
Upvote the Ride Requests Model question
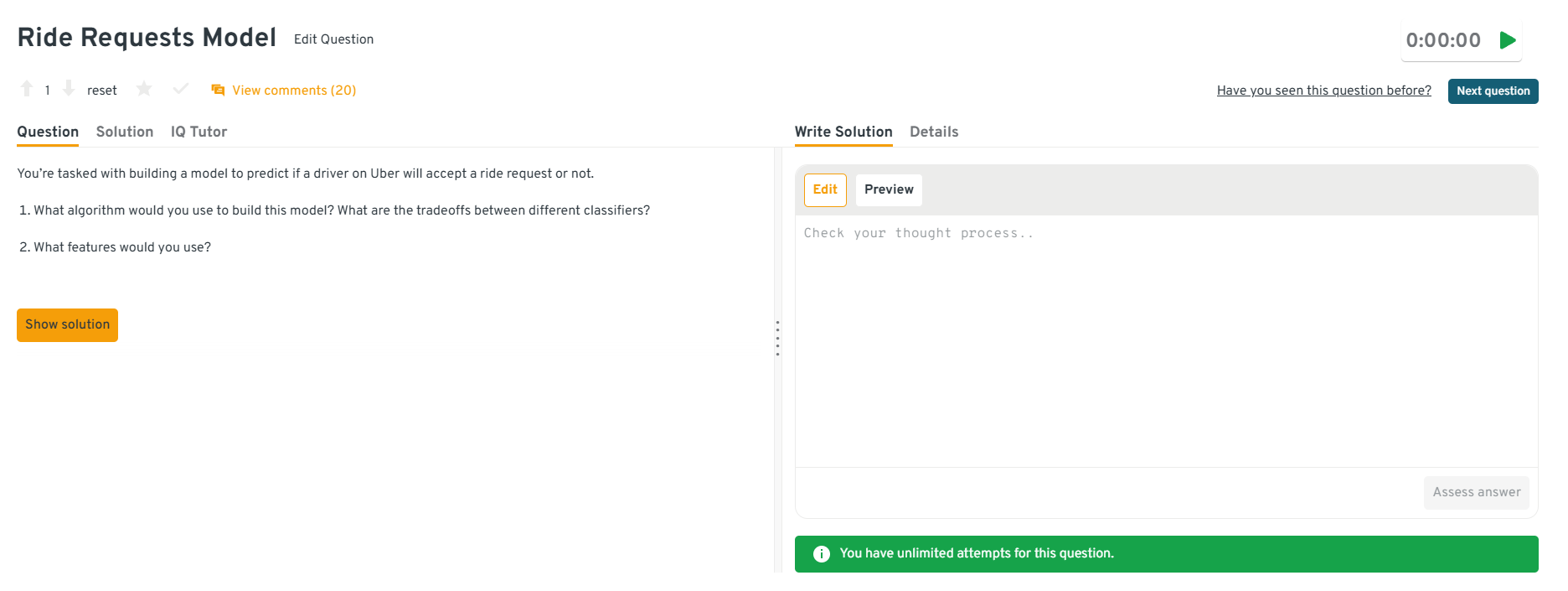coord(27,89)
